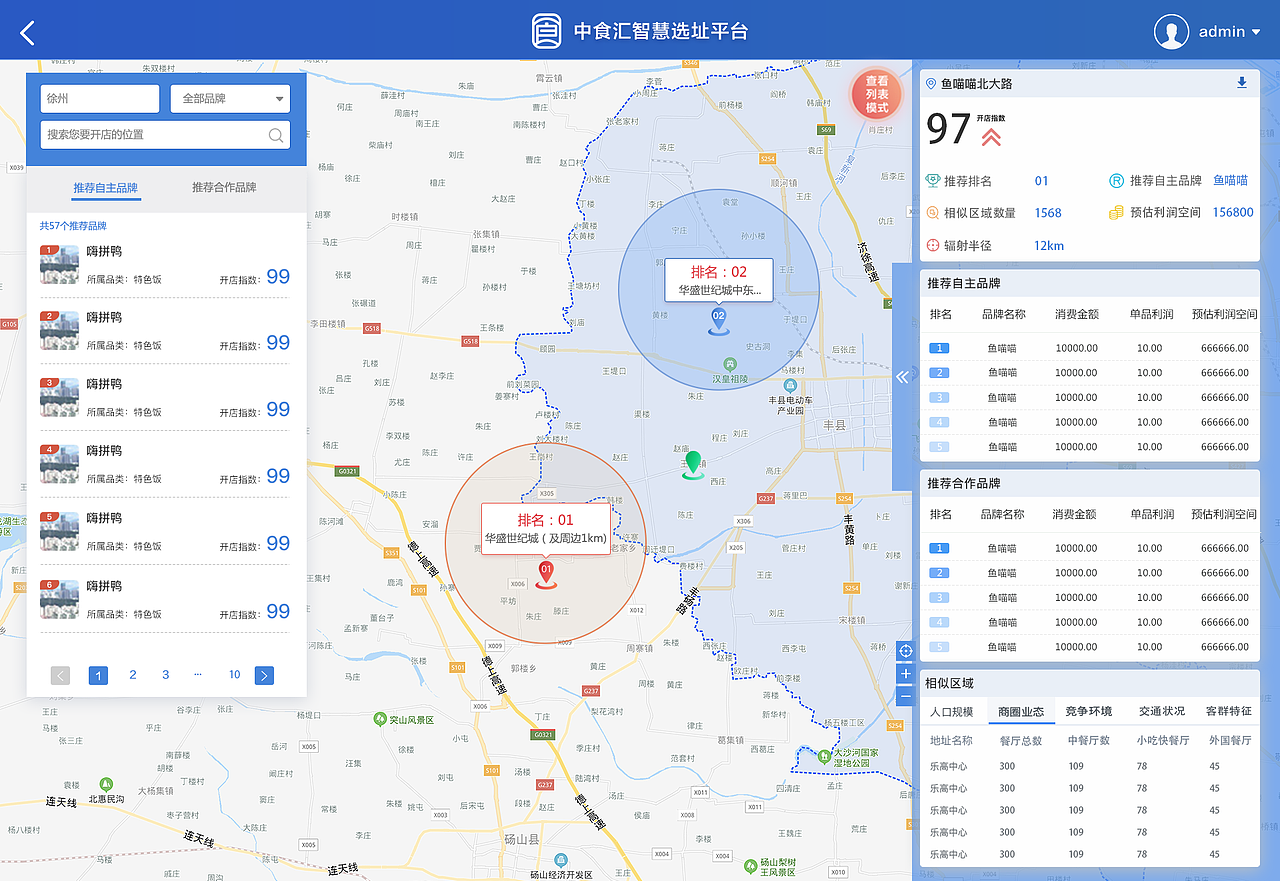Select page 3 in pagination
This screenshot has width=1280, height=881.
click(166, 675)
